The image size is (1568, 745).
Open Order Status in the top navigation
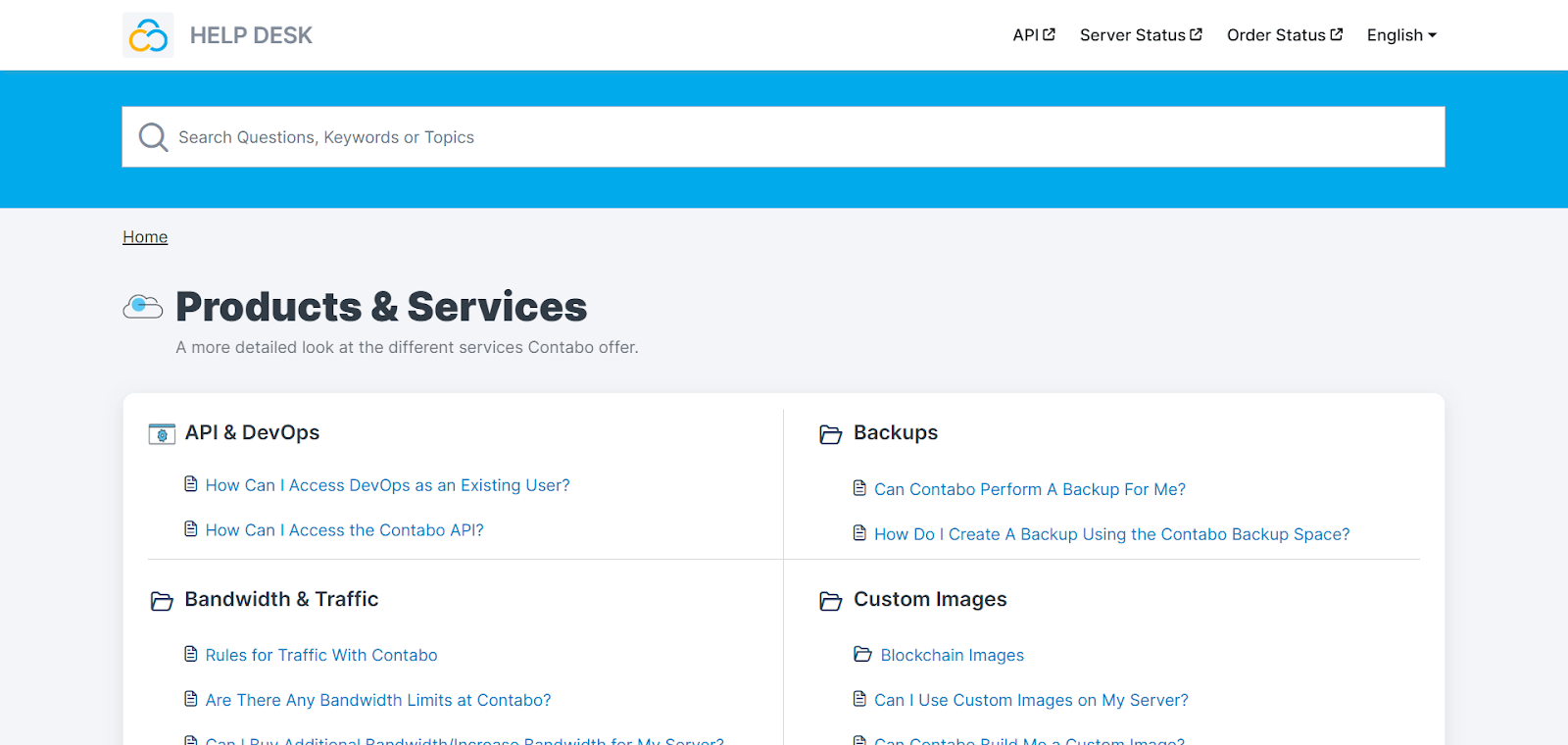(1285, 35)
